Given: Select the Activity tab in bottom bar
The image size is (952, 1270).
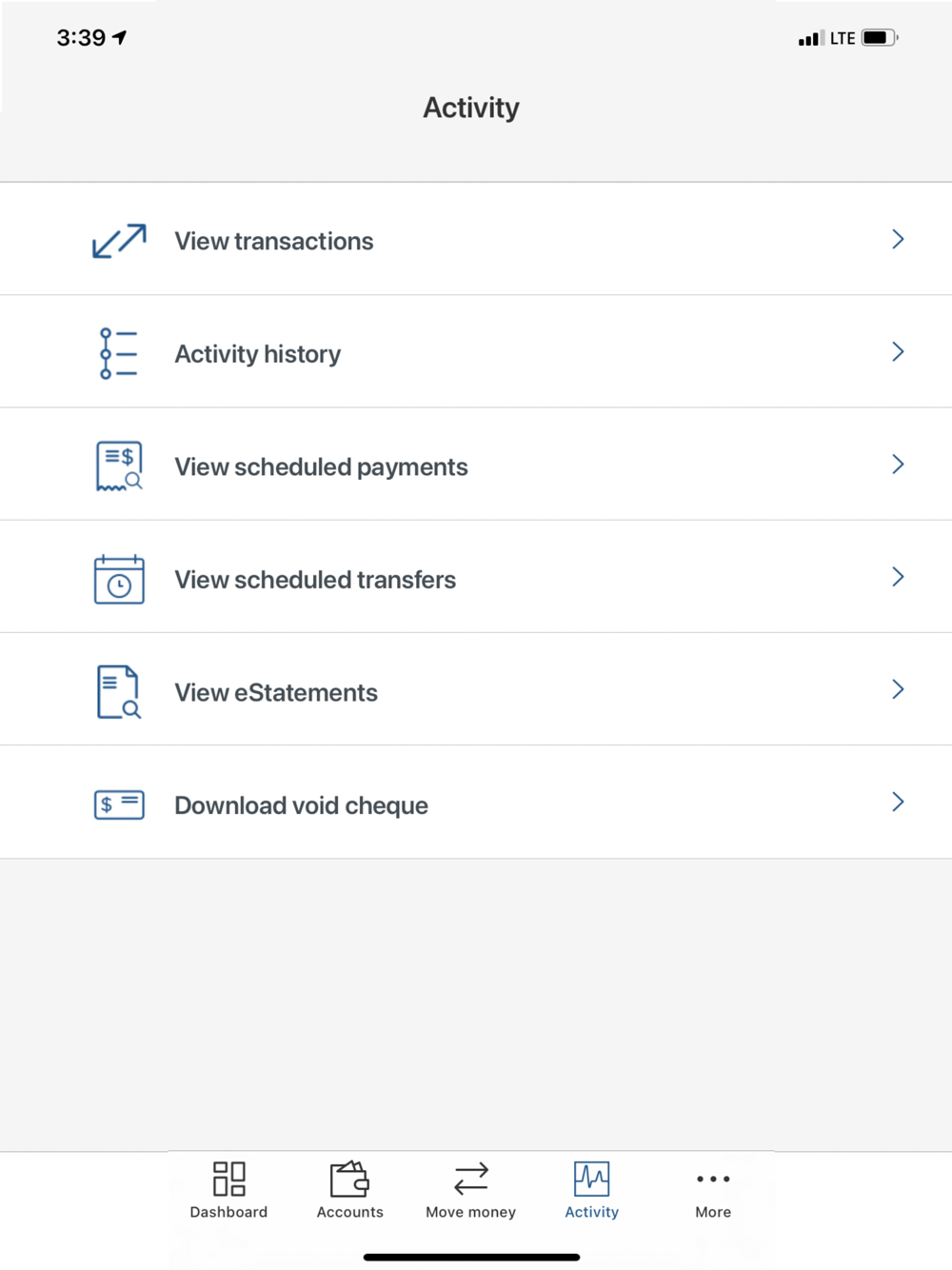Looking at the screenshot, I should click(591, 1189).
